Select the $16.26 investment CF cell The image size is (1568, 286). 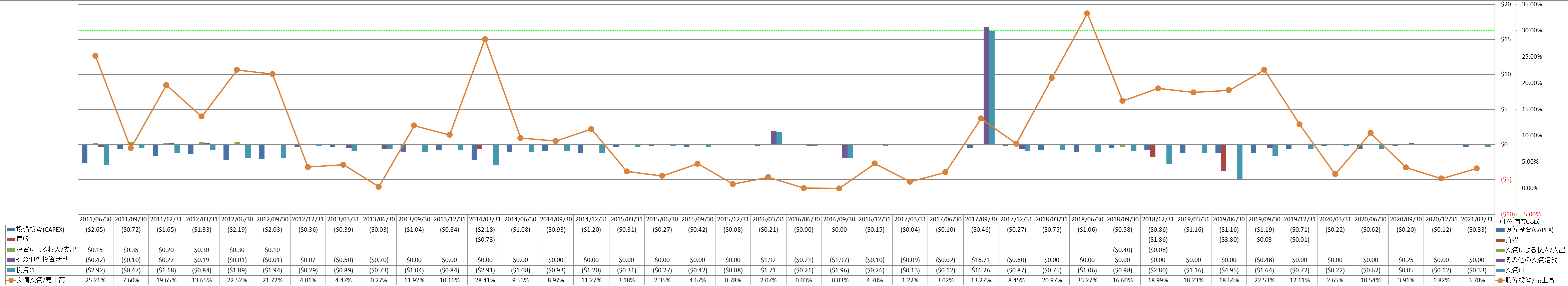point(981,270)
